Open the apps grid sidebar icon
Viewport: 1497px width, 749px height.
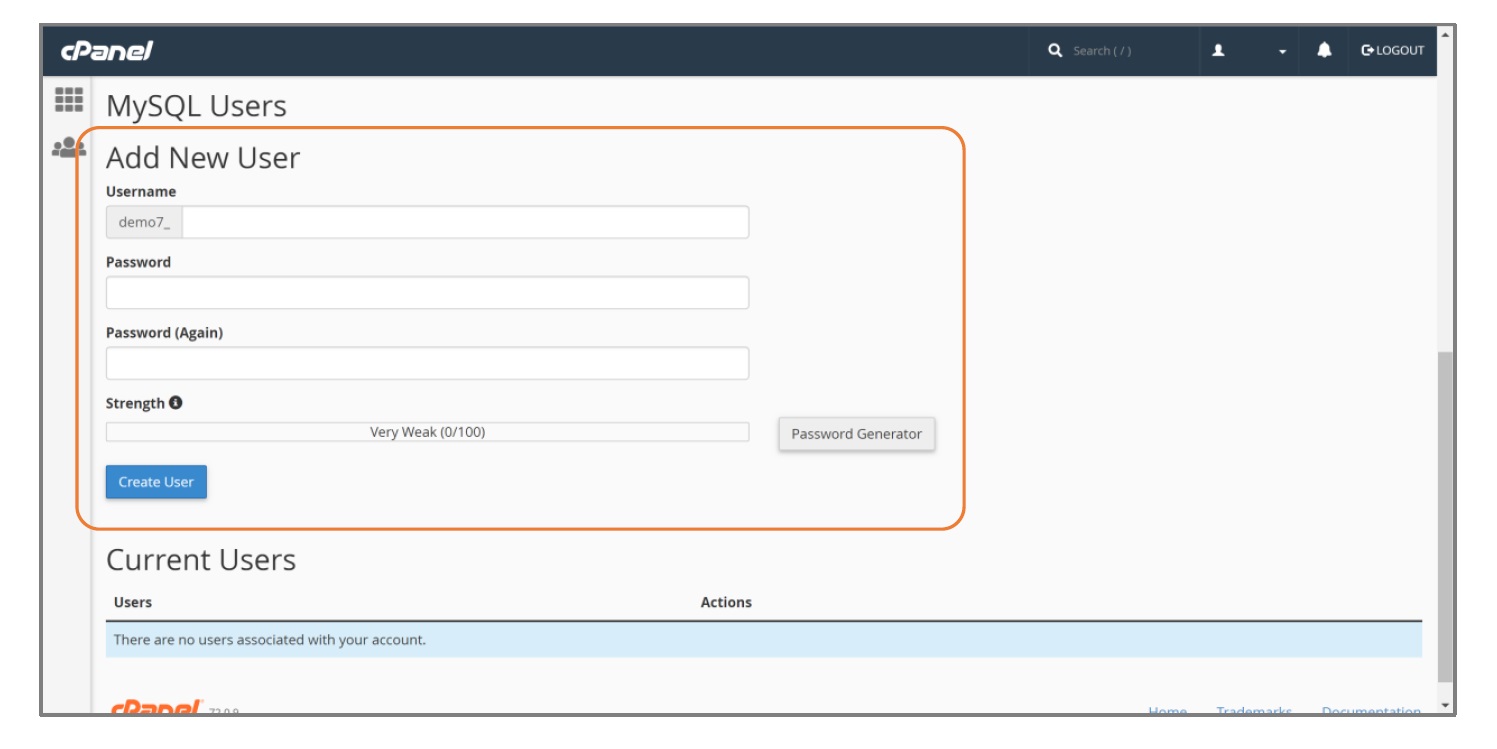point(68,100)
